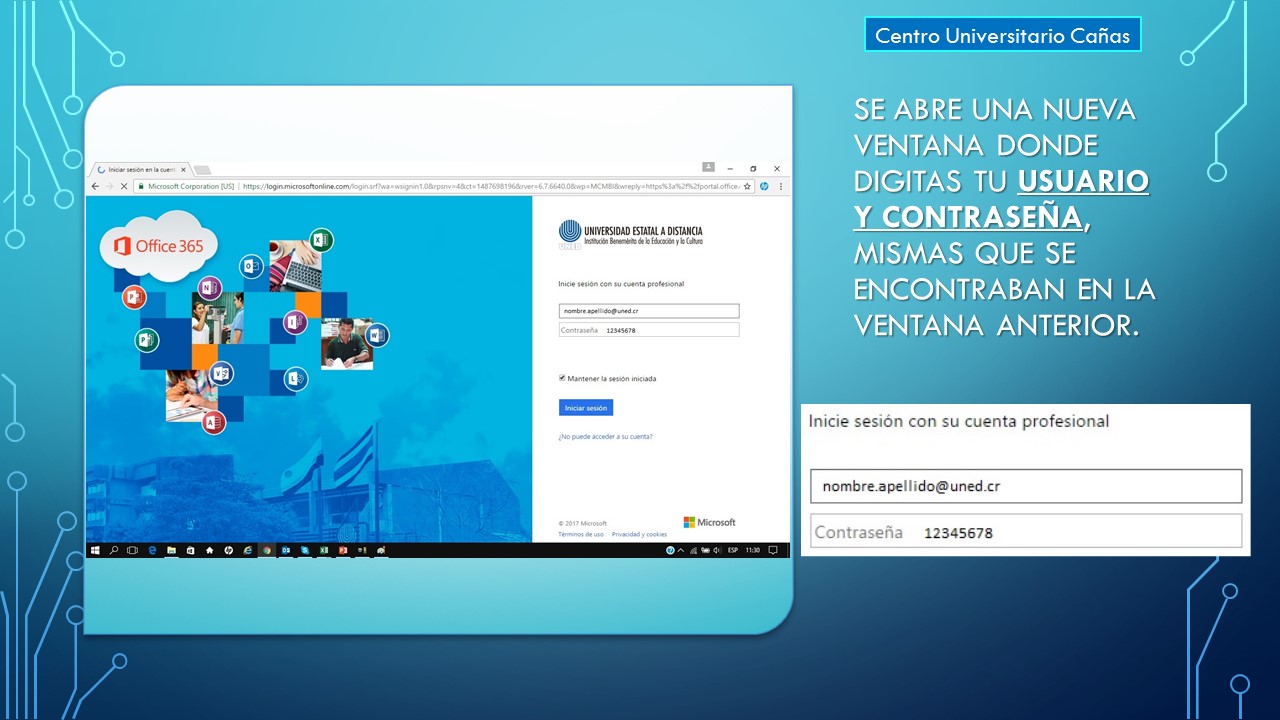This screenshot has height=720, width=1280.
Task: Expand hidden system tray icons
Action: tap(681, 550)
